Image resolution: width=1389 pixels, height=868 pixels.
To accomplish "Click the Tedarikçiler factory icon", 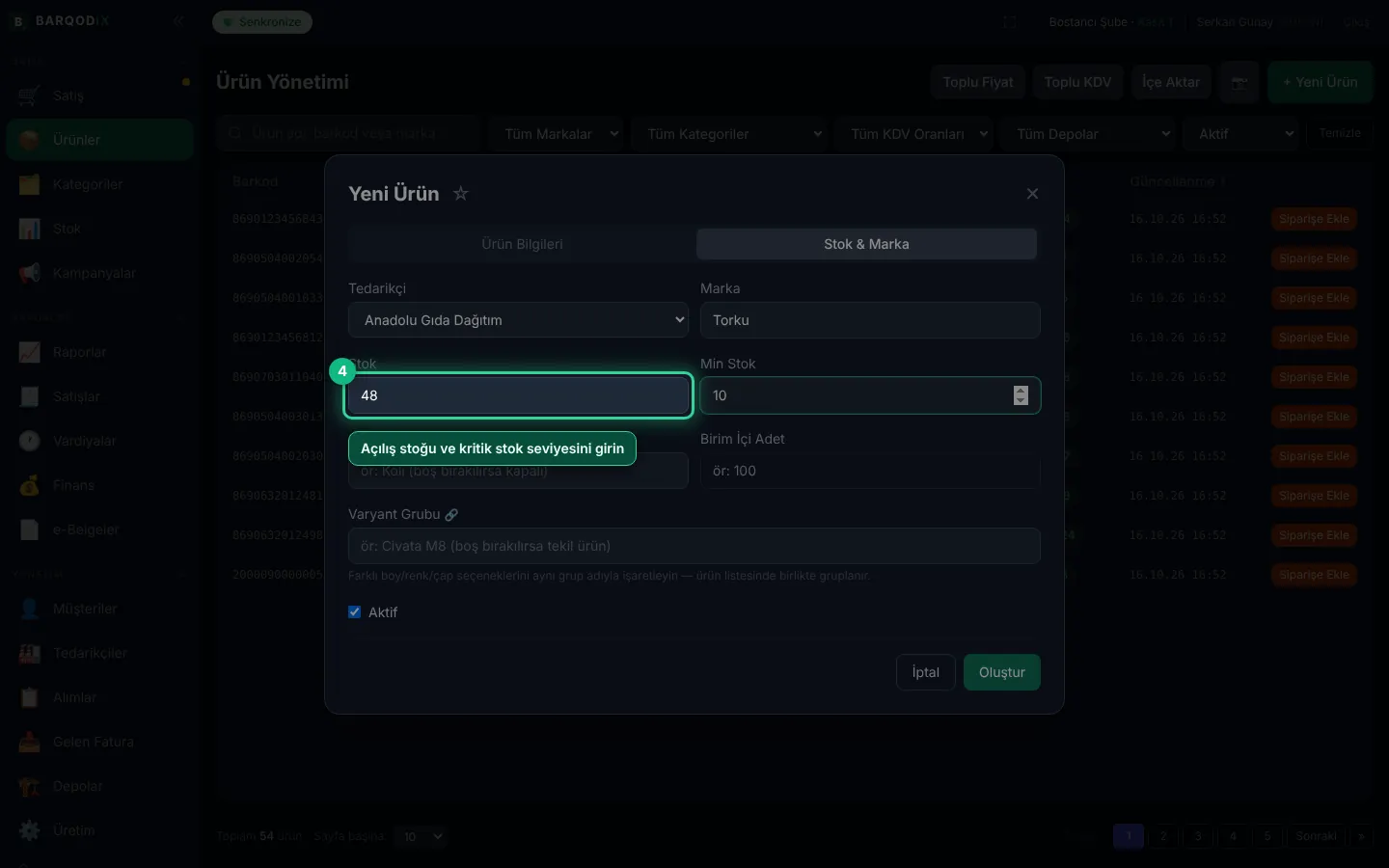I will point(29,653).
